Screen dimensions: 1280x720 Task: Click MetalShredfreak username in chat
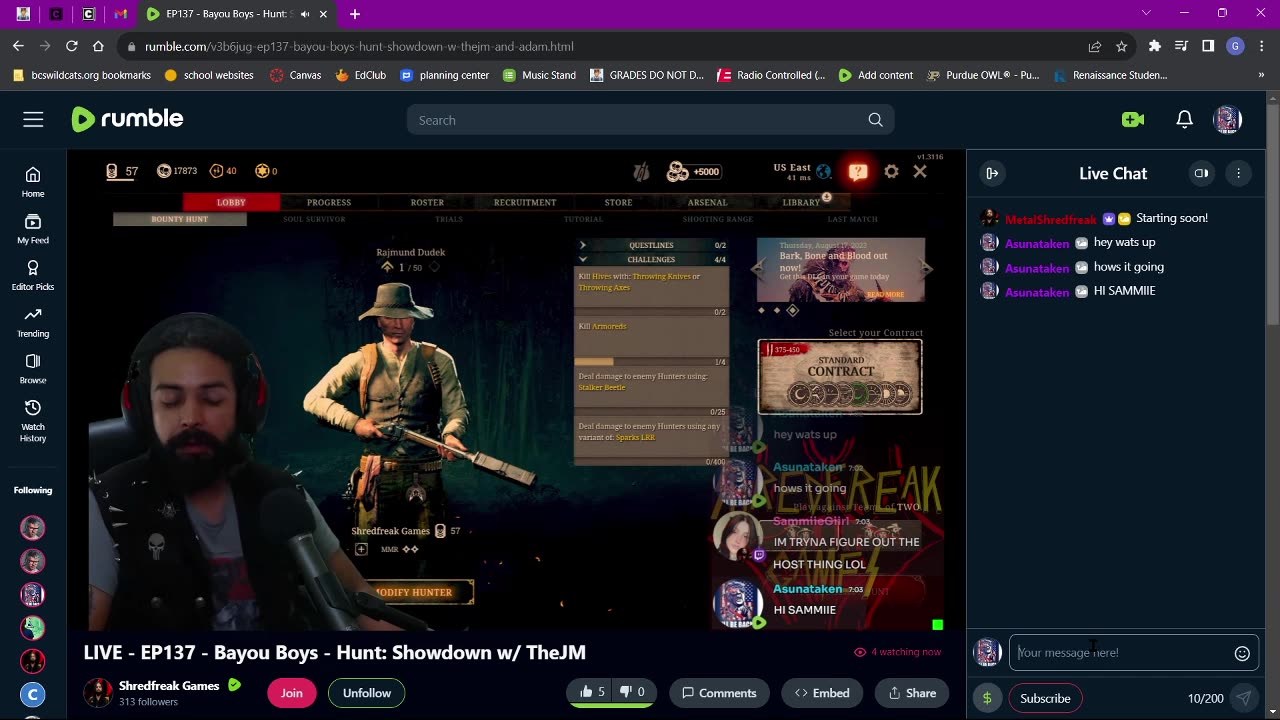point(1050,219)
